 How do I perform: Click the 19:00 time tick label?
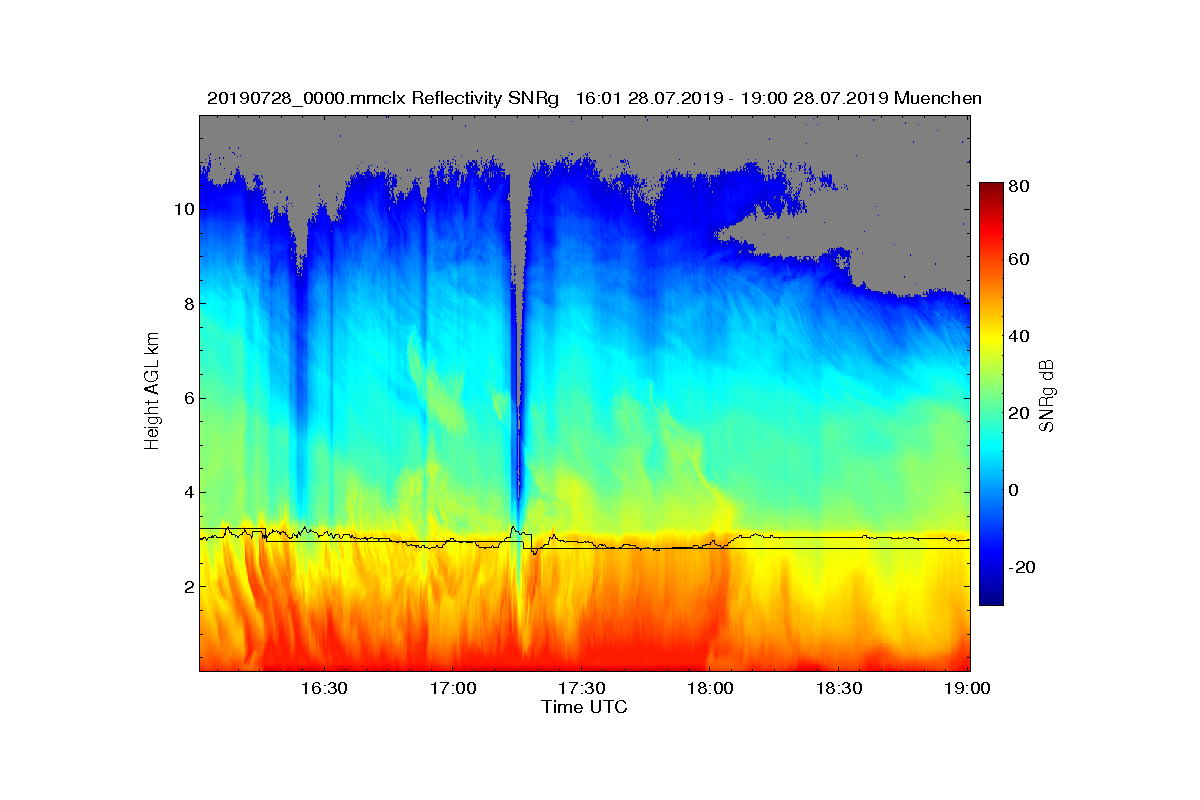pyautogui.click(x=967, y=689)
